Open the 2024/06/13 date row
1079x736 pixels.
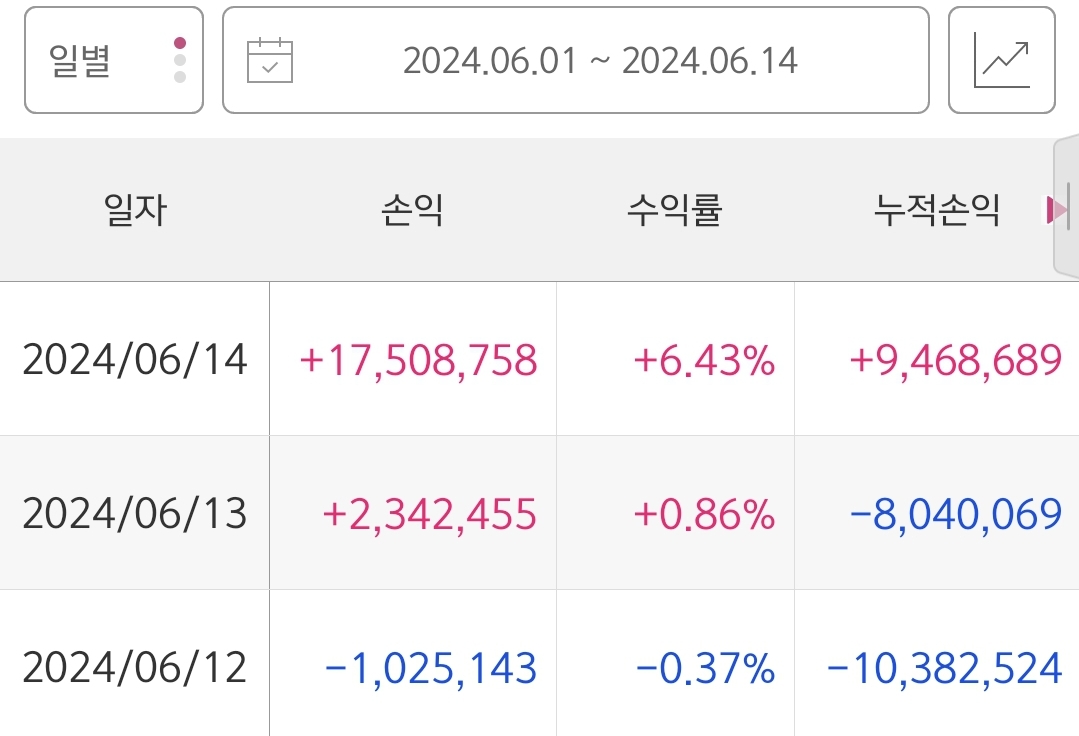pos(135,513)
